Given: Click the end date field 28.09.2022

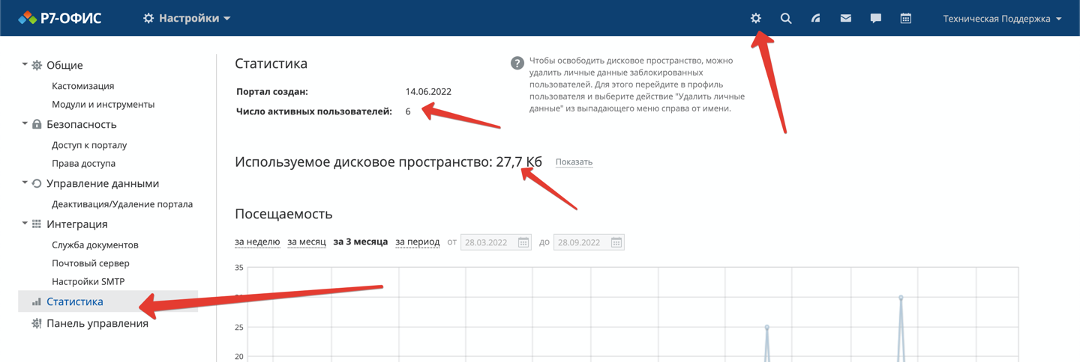Looking at the screenshot, I should click(x=589, y=242).
